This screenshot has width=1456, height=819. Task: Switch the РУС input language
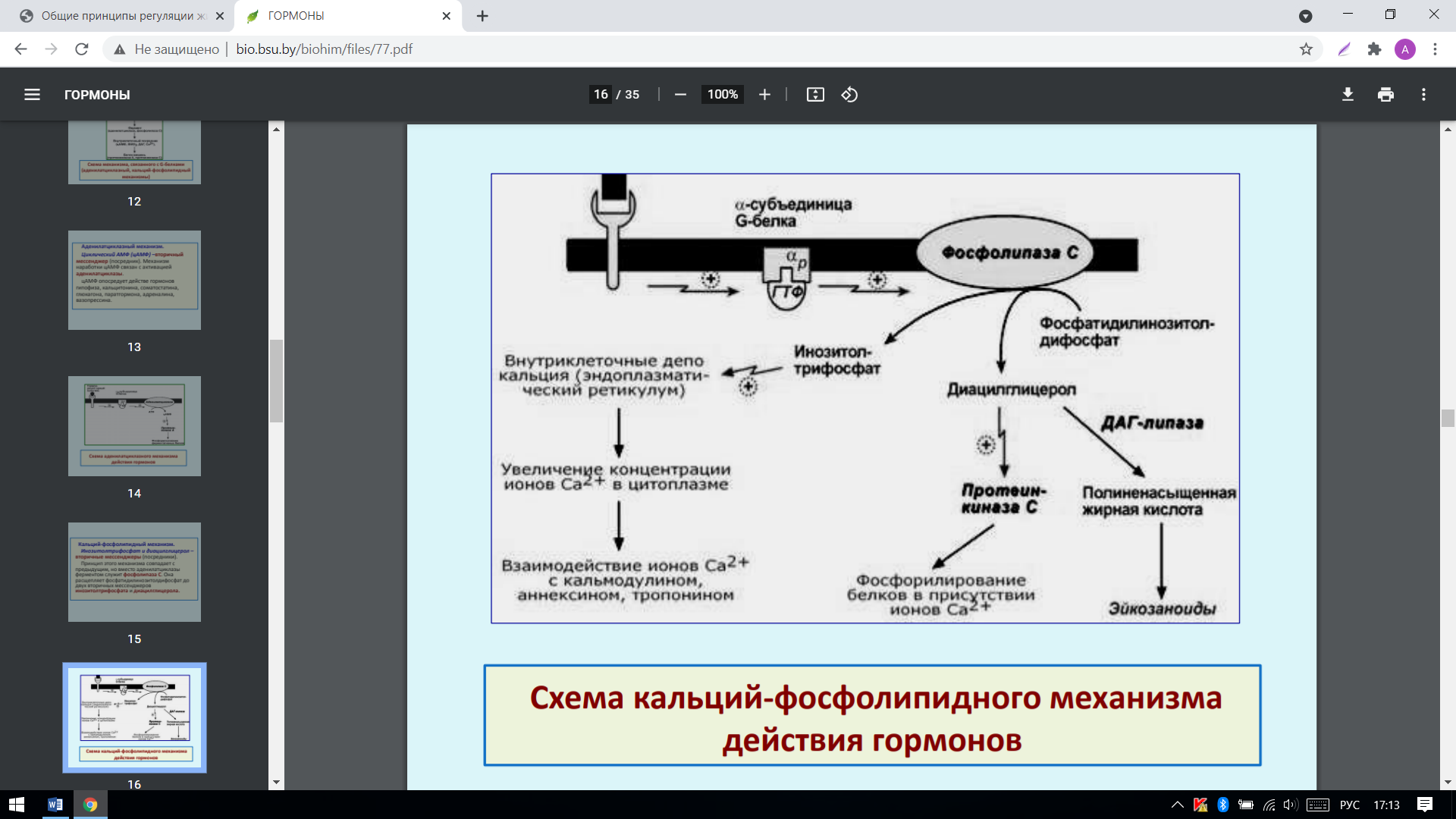click(x=1350, y=805)
